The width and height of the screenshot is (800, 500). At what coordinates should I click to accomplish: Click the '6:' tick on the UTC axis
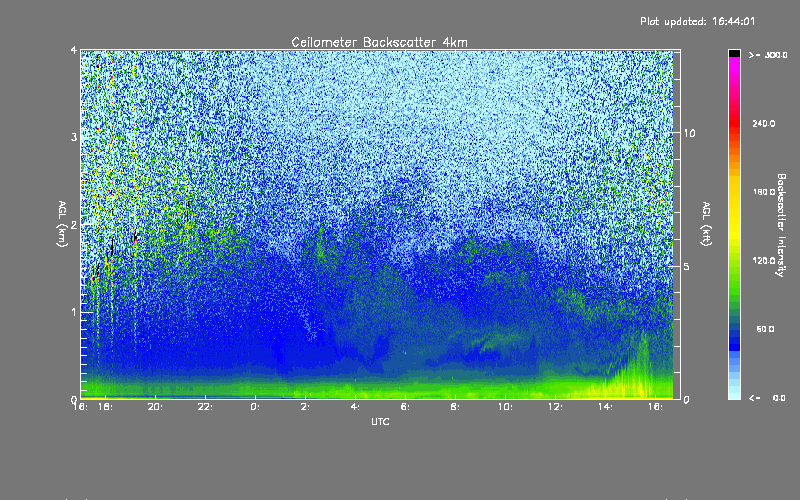point(405,407)
